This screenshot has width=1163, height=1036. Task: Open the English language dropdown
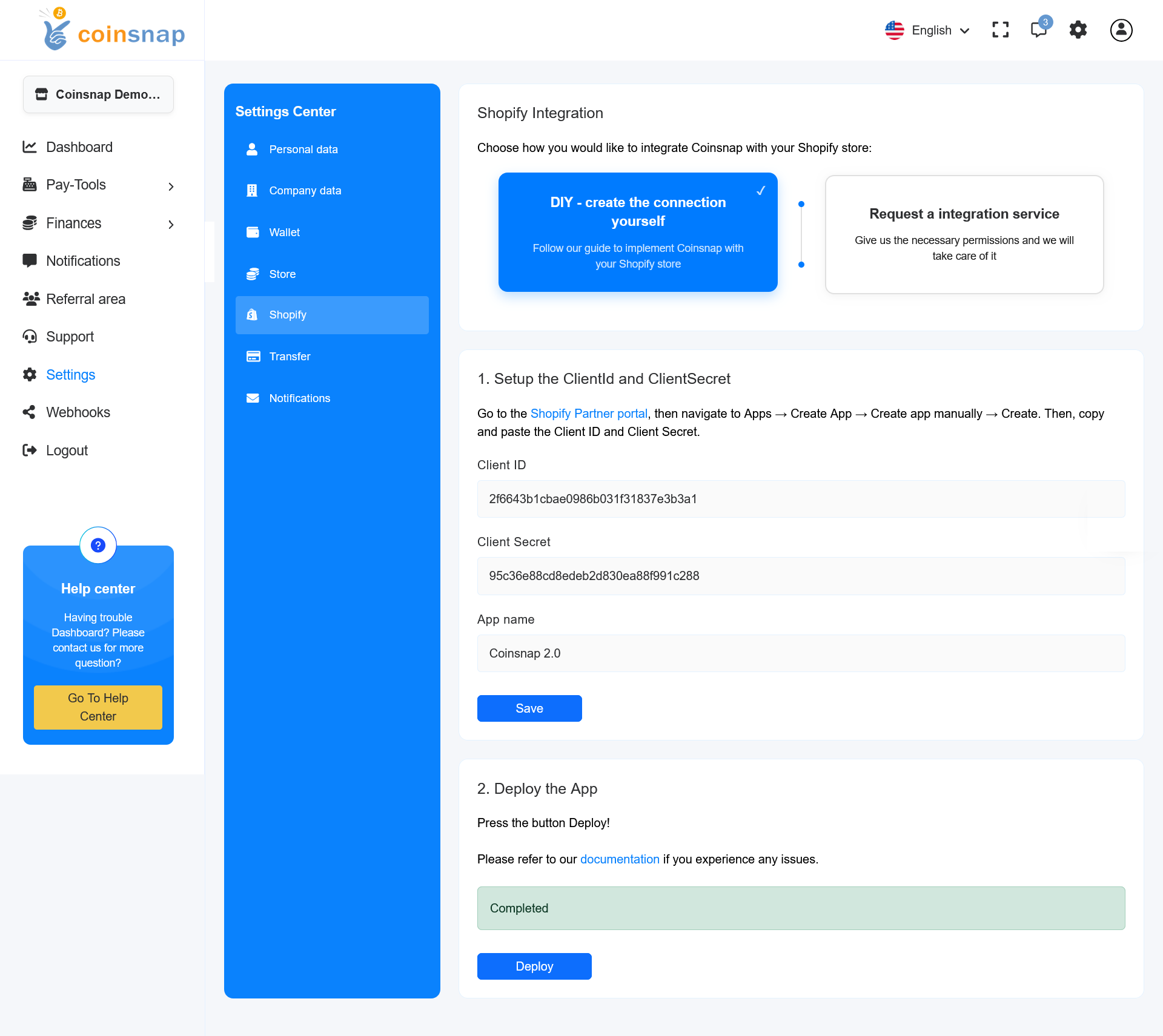tap(928, 30)
